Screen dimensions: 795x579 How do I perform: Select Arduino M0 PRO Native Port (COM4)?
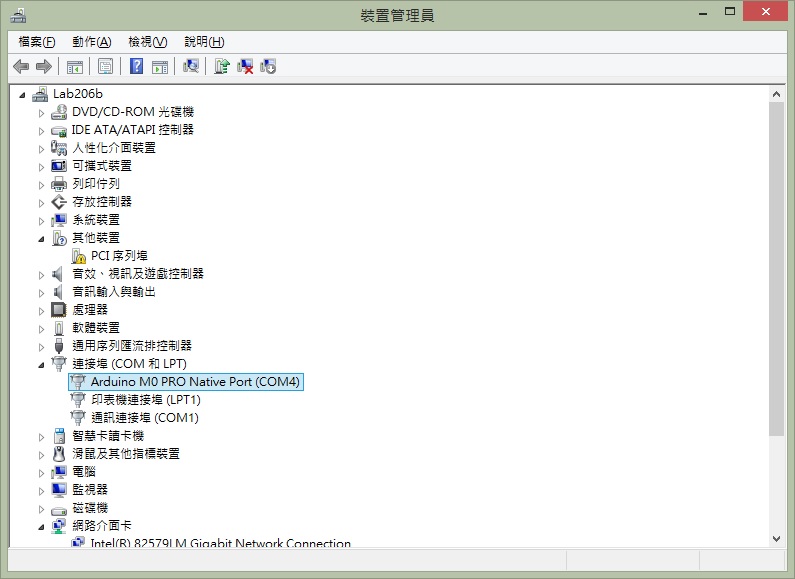[x=186, y=382]
